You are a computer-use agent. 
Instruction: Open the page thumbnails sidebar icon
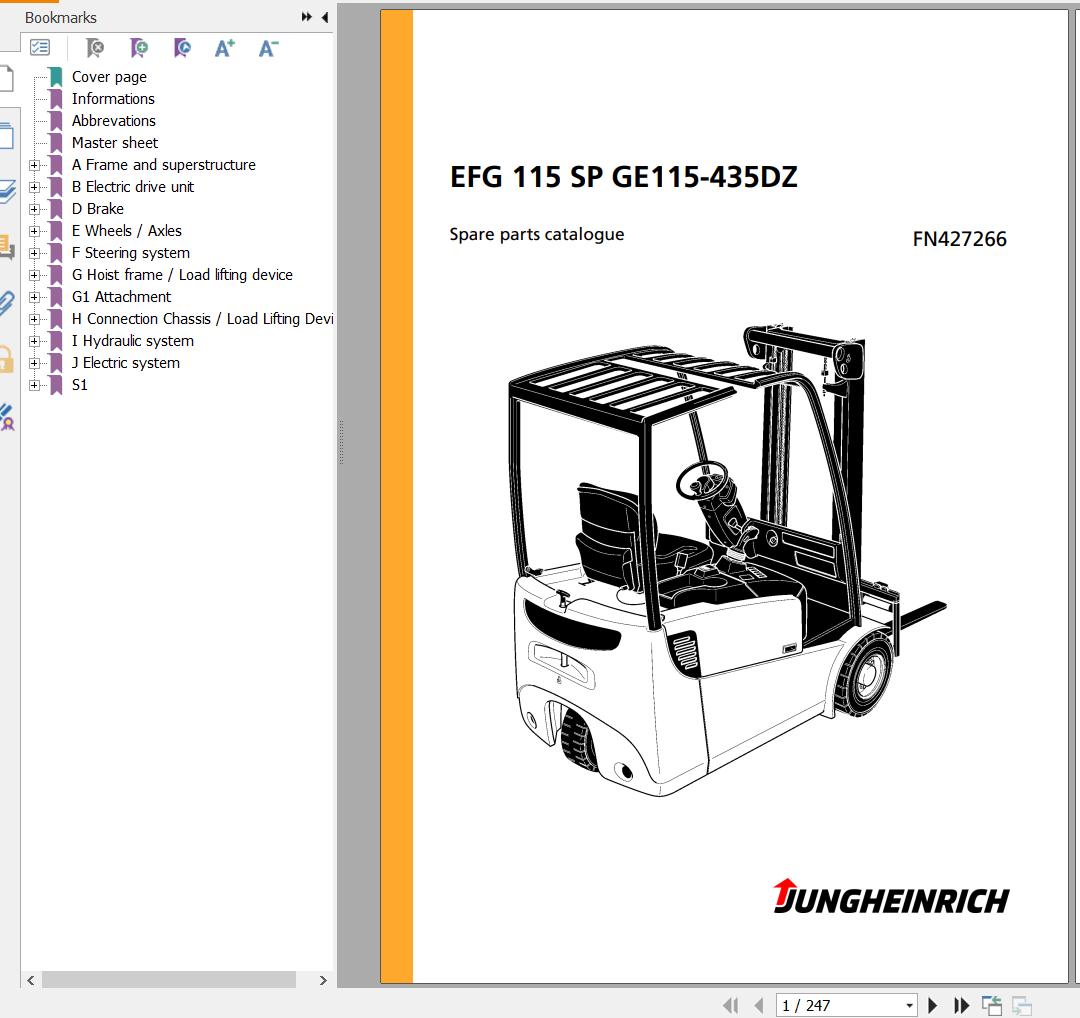click(x=6, y=136)
